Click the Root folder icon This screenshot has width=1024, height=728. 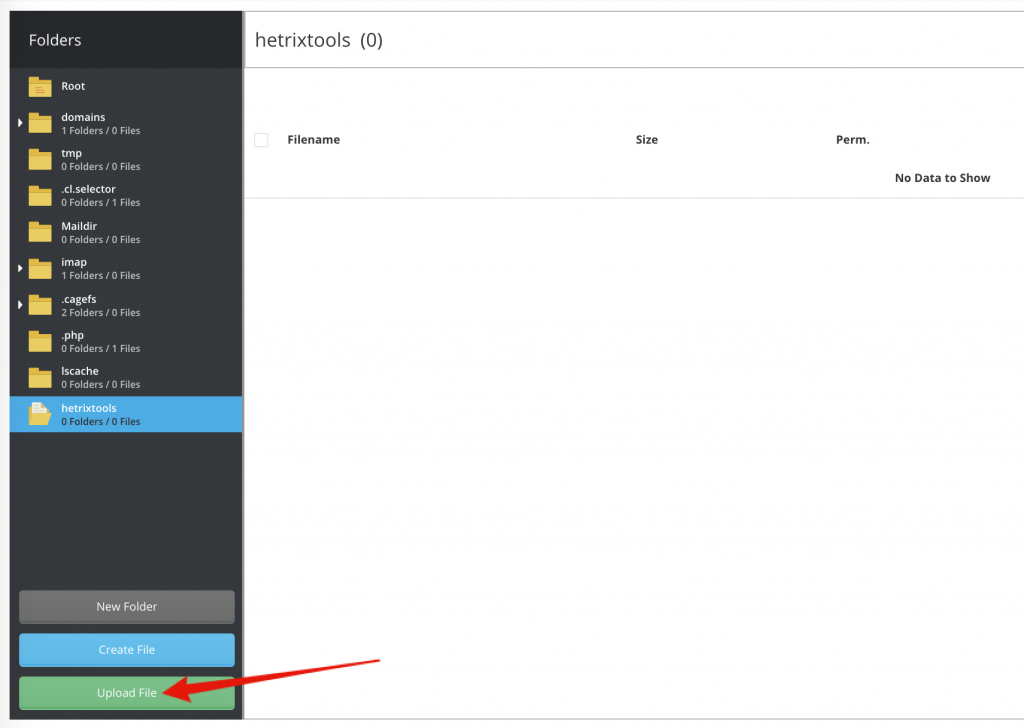[x=40, y=87]
